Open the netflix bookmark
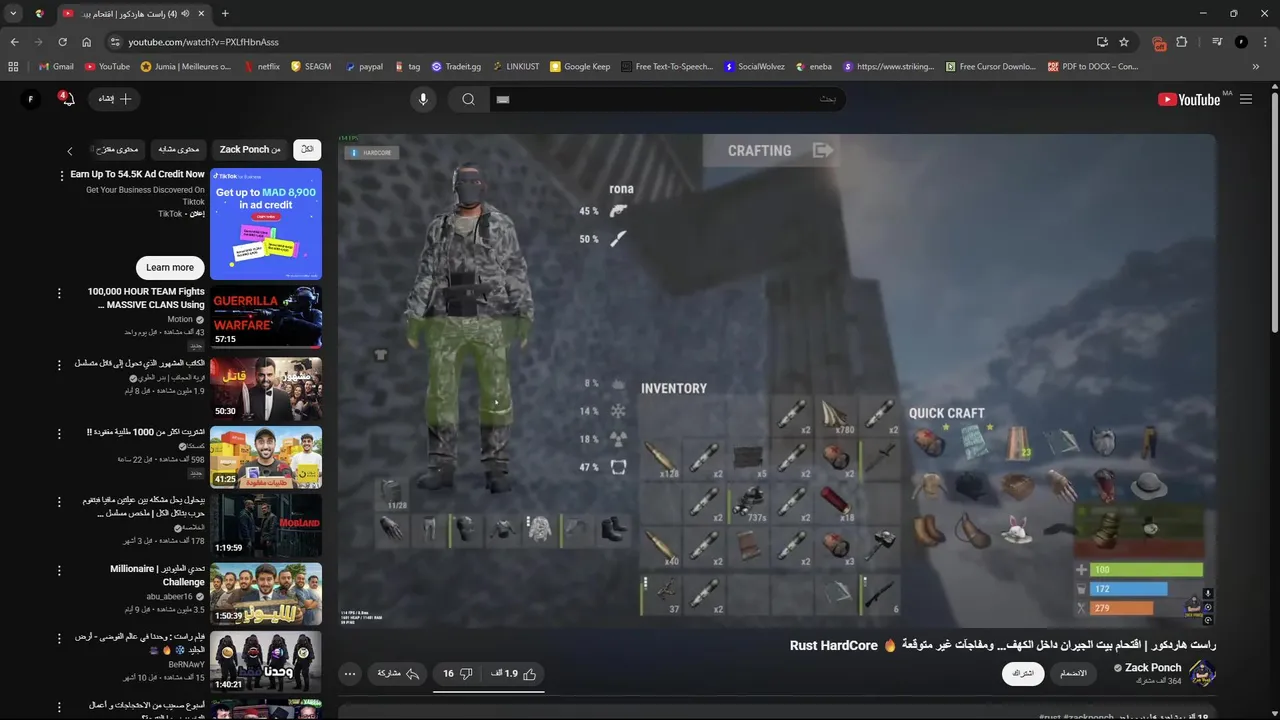This screenshot has height=720, width=1280. 262,67
